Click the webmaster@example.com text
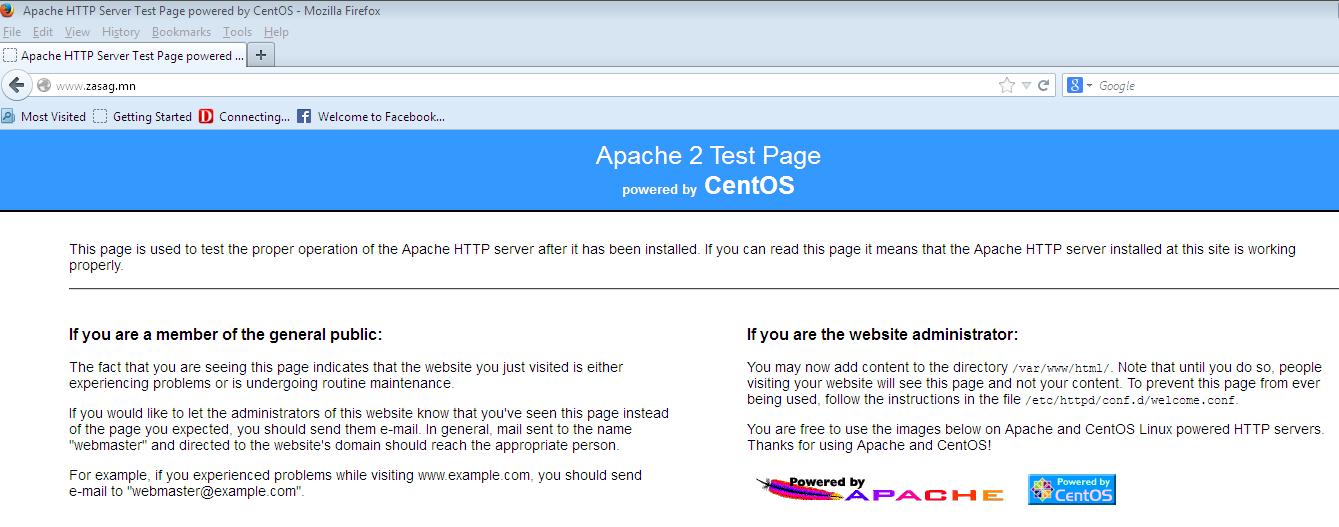Screen dimensions: 1339x527 [x=214, y=491]
